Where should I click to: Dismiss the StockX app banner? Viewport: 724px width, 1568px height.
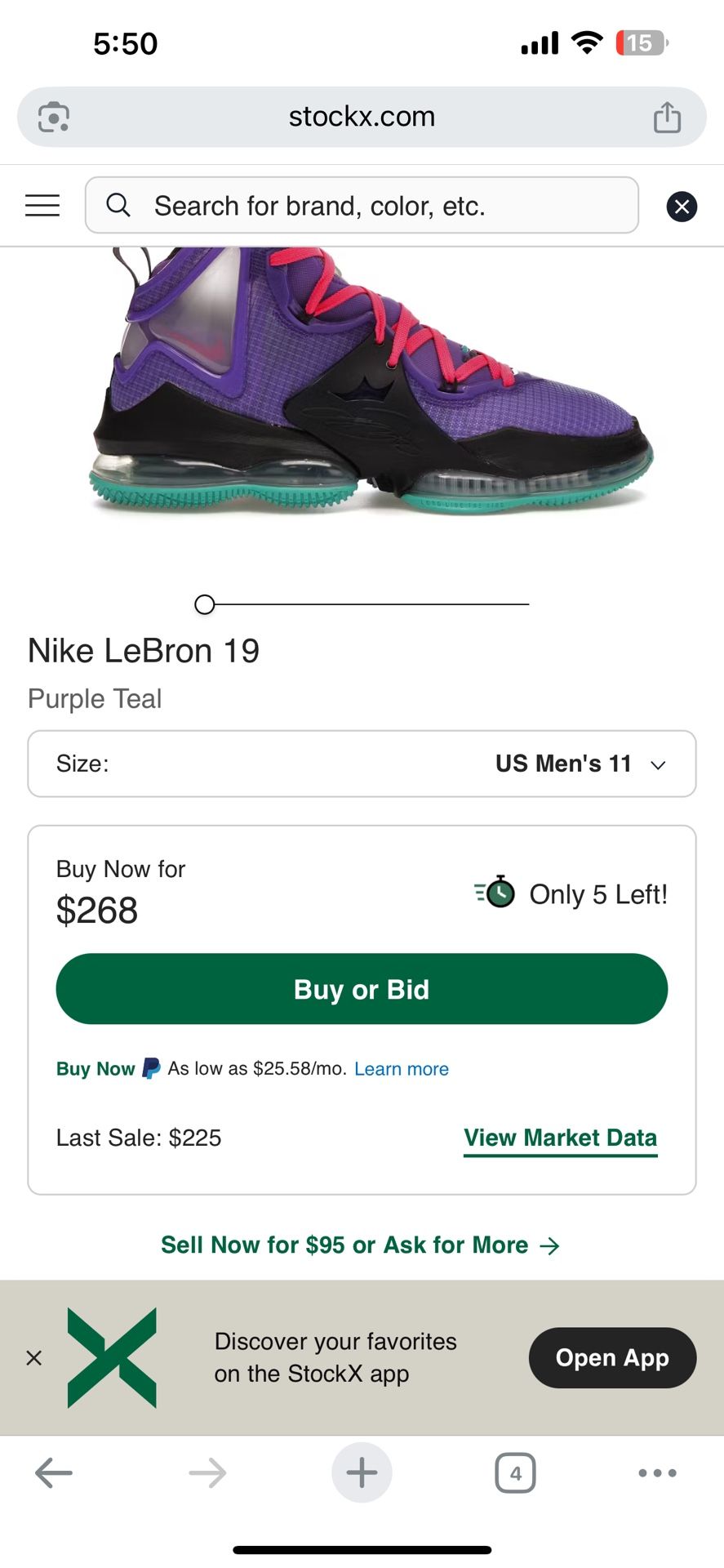click(34, 1358)
